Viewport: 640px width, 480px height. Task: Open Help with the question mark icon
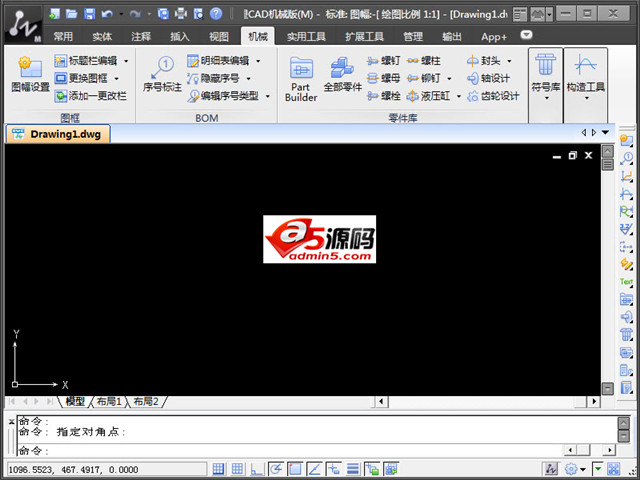coord(216,14)
